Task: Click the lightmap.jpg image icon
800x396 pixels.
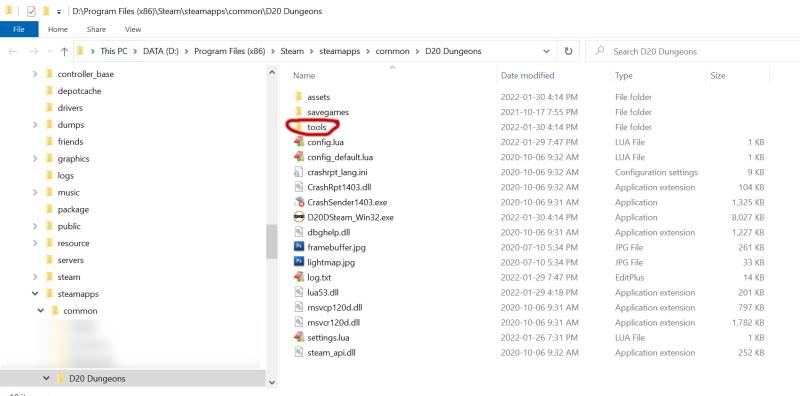Action: [x=299, y=262]
